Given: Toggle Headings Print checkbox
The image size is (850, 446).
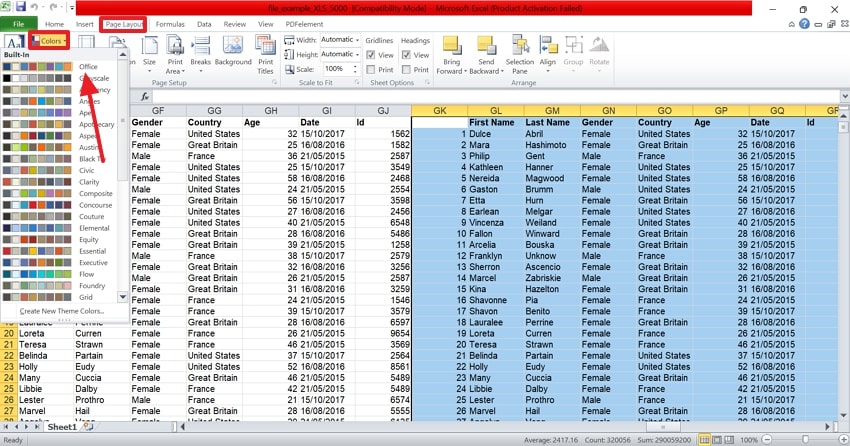Looking at the screenshot, I should click(x=406, y=69).
